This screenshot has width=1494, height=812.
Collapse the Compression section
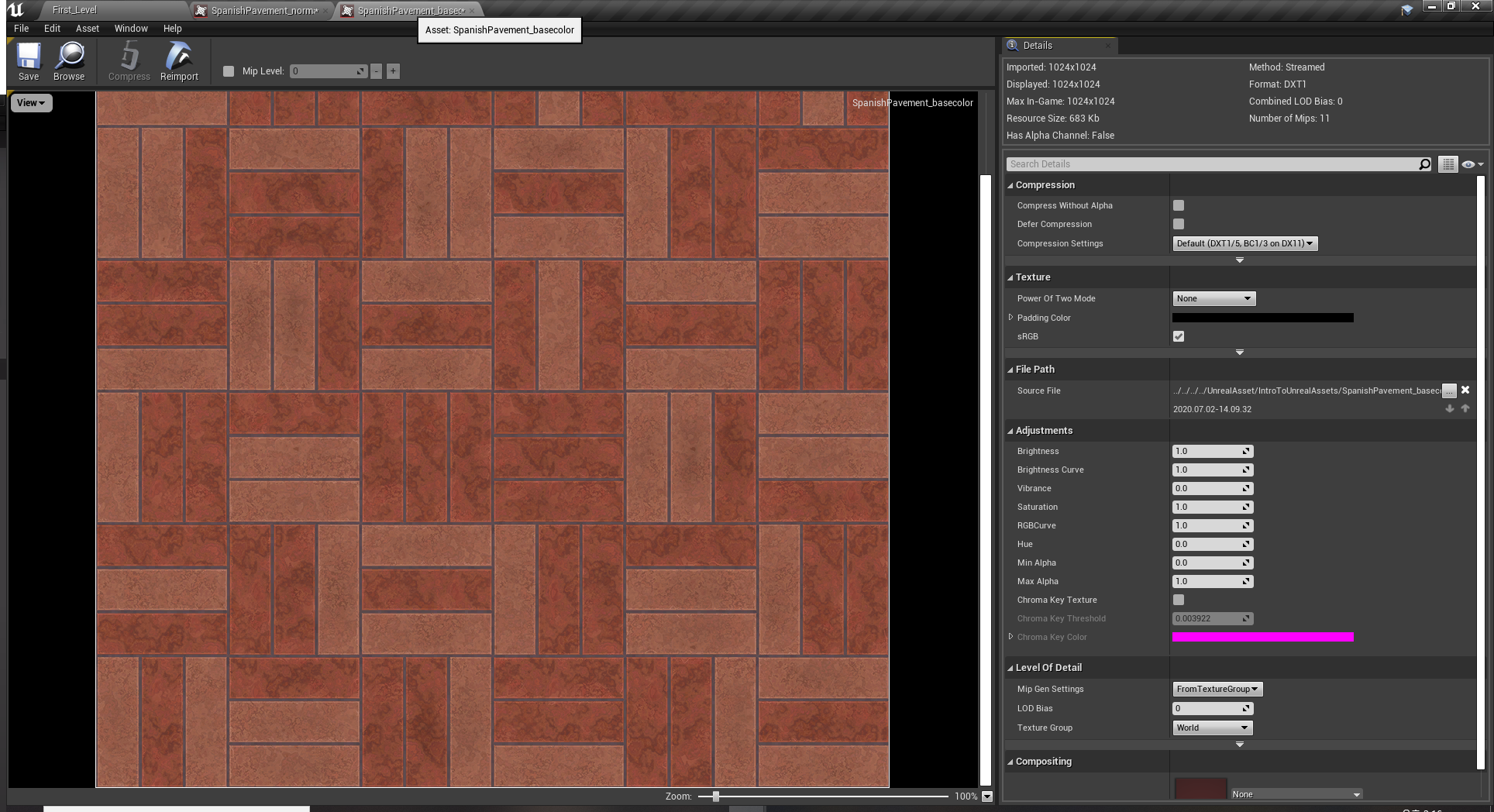1010,185
